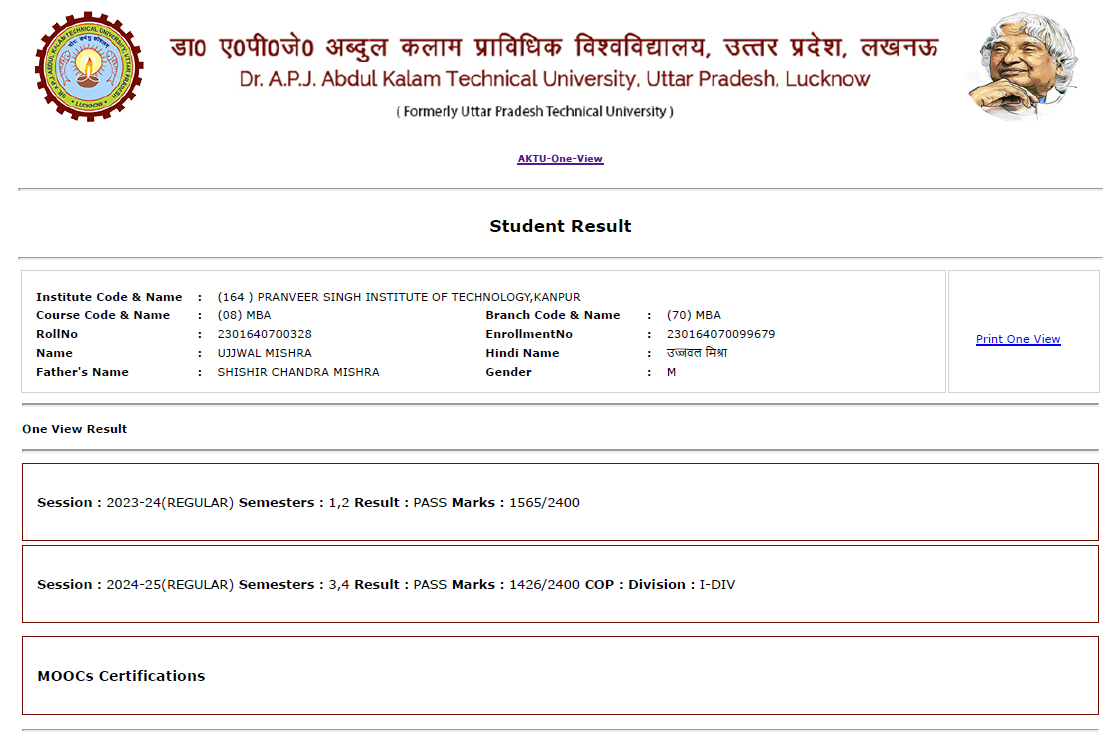Open the AKTU-One-View link
Screen dimensions: 1116x738
click(x=560, y=159)
